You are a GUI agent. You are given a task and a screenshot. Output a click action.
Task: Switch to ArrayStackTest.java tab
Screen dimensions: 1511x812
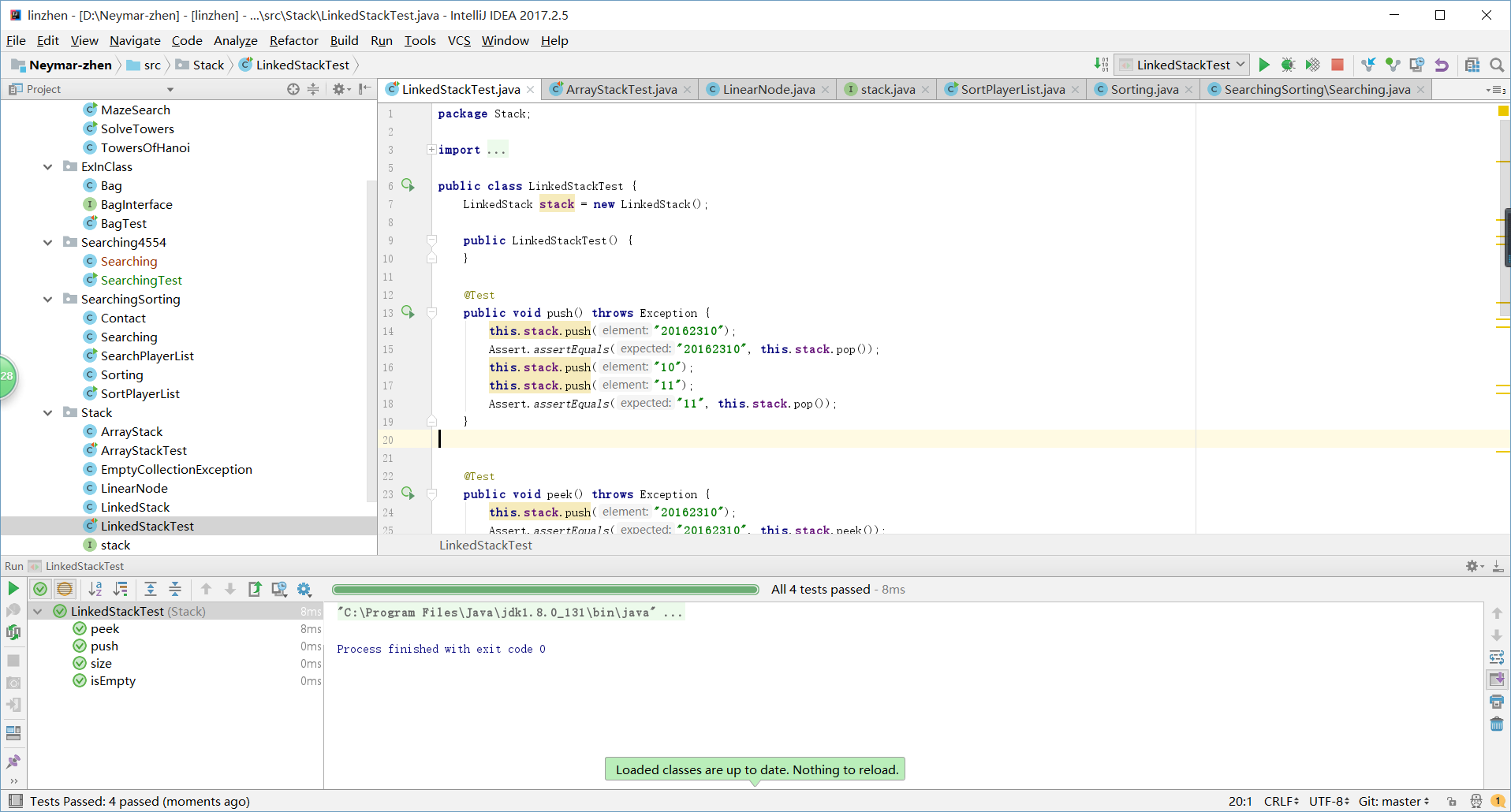click(621, 90)
